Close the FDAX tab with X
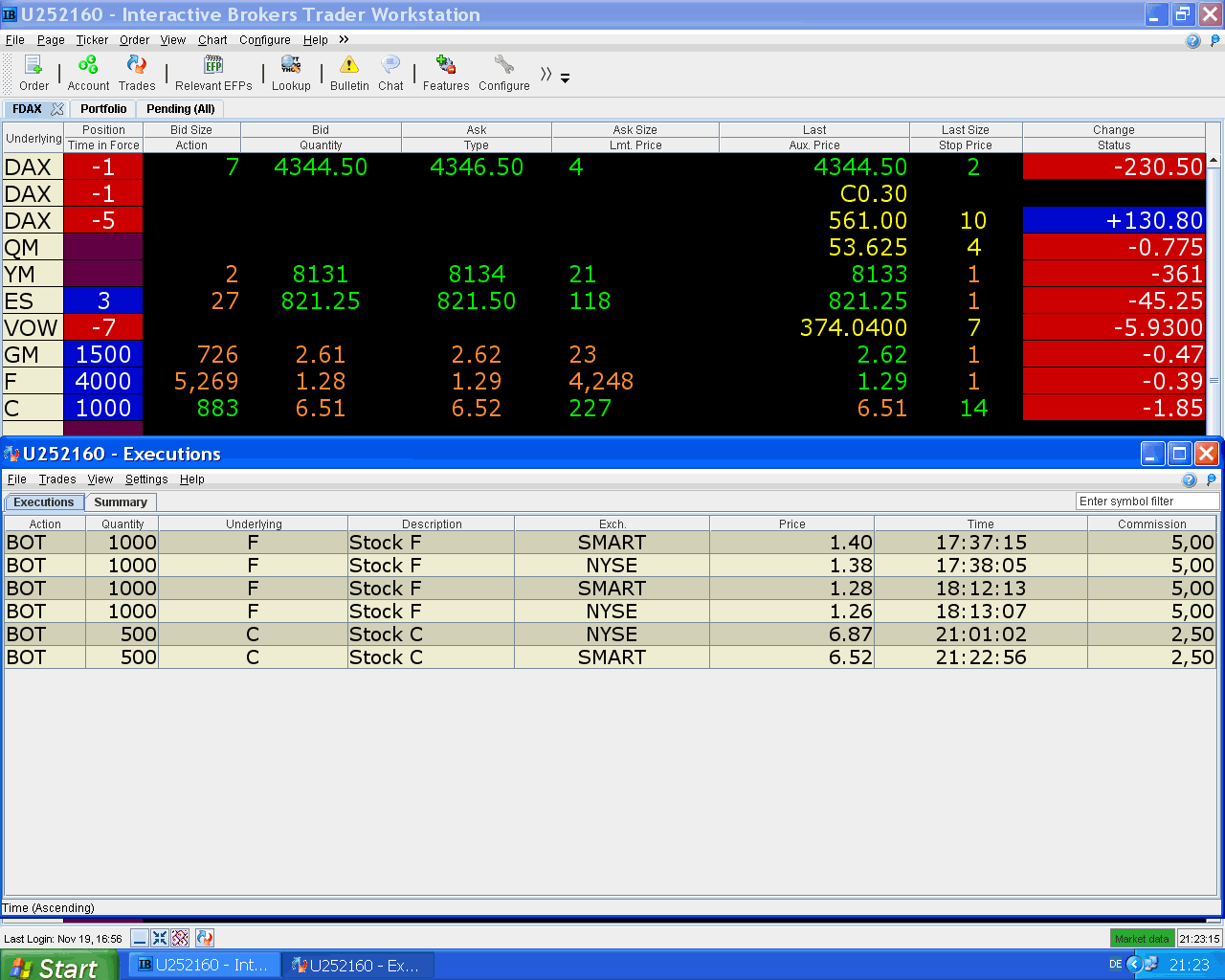The image size is (1225, 980). (x=57, y=109)
